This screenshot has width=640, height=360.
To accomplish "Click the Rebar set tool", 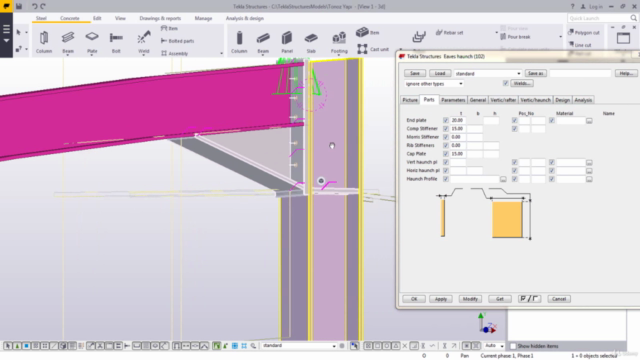I will pyautogui.click(x=449, y=33).
